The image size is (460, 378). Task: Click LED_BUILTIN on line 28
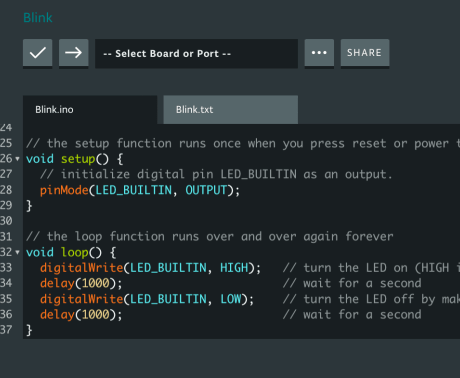tap(133, 190)
